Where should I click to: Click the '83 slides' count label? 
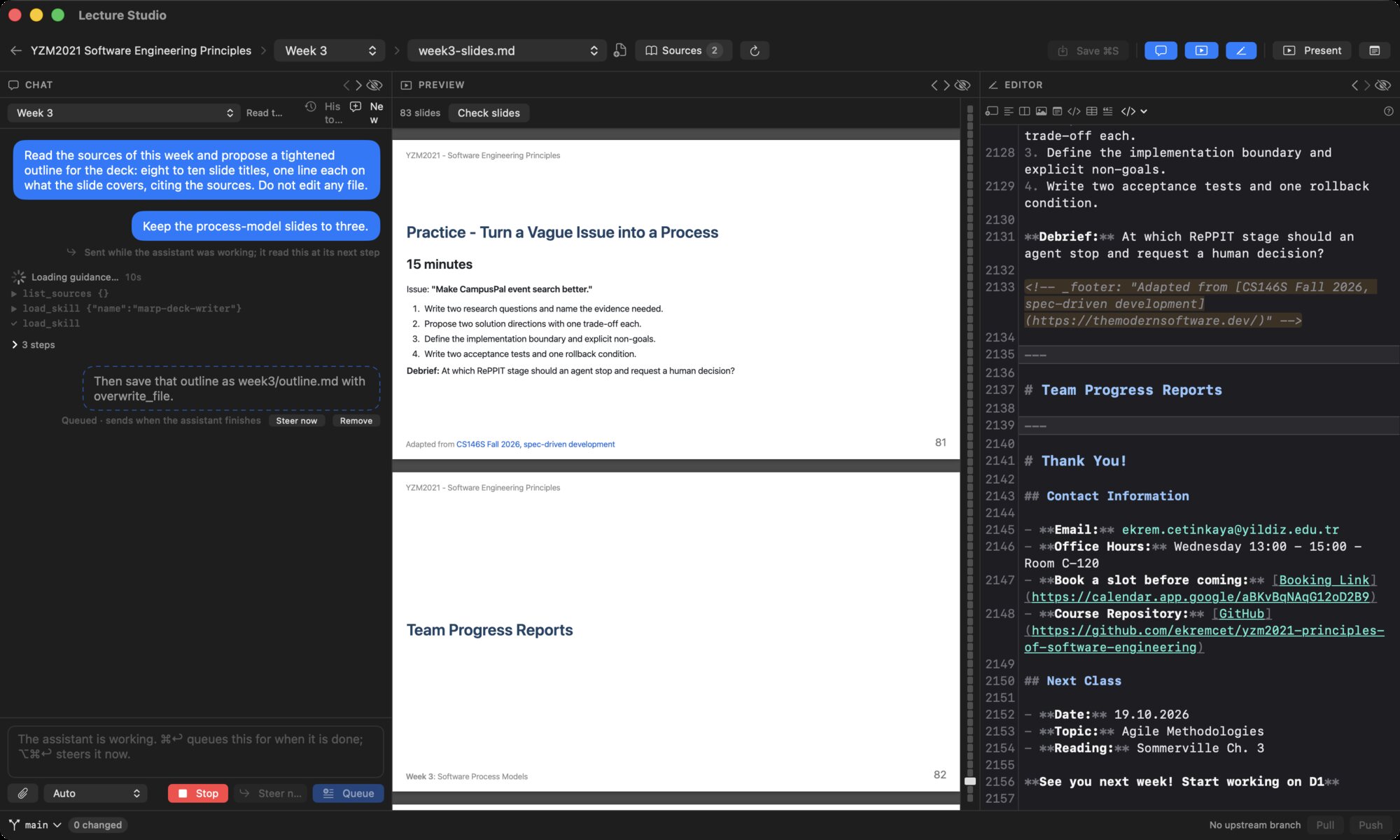coord(420,113)
